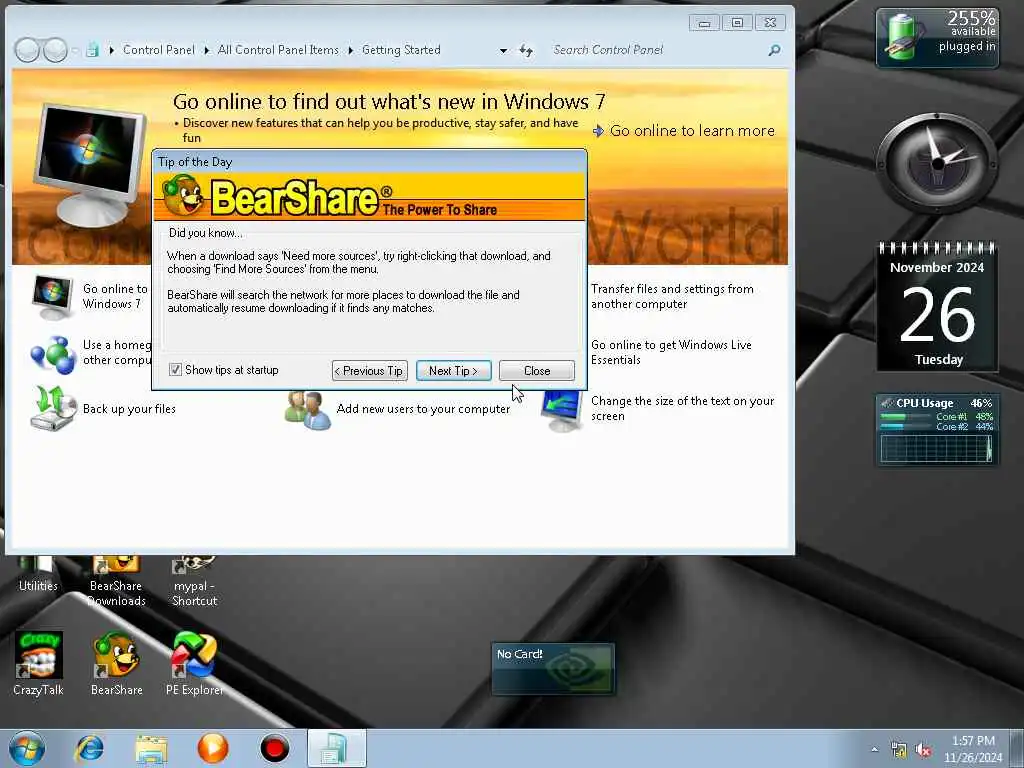Image resolution: width=1024 pixels, height=768 pixels.
Task: Click the Go online Windows 7 monitor icon
Action: pyautogui.click(x=53, y=297)
